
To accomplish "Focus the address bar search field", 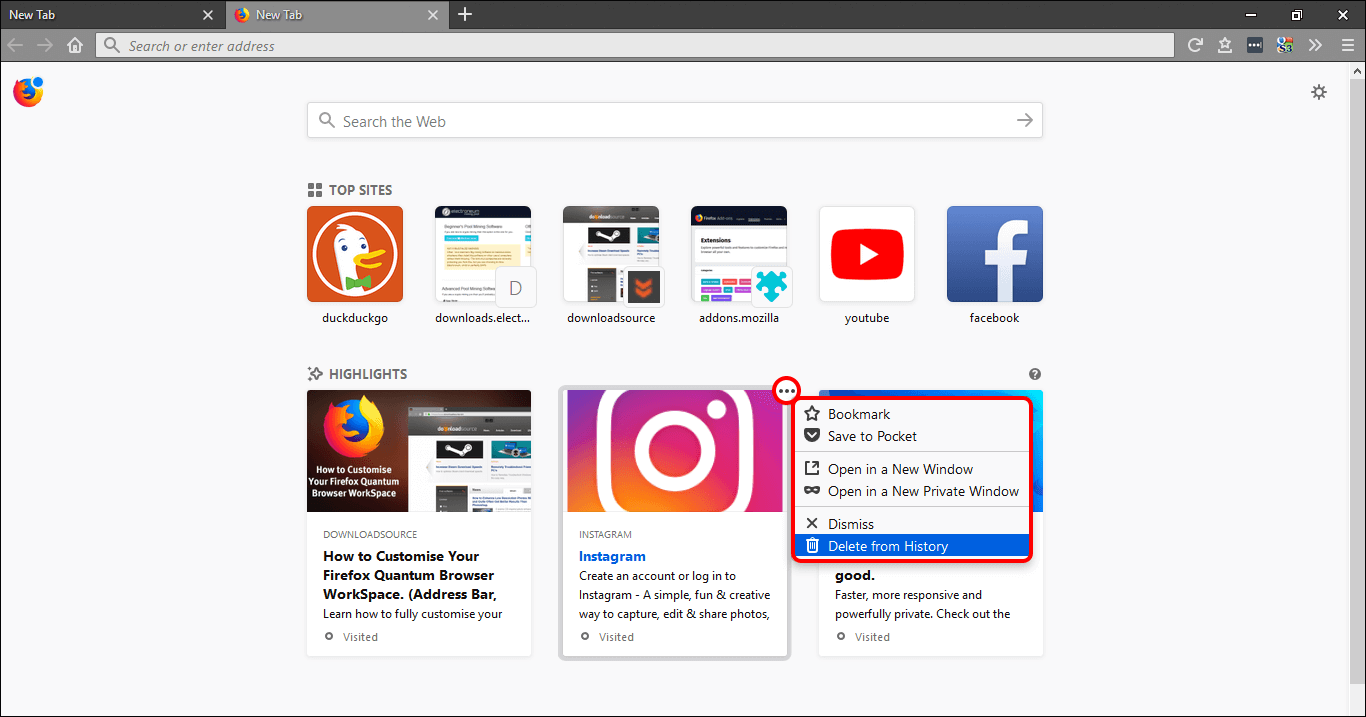I will 635,45.
